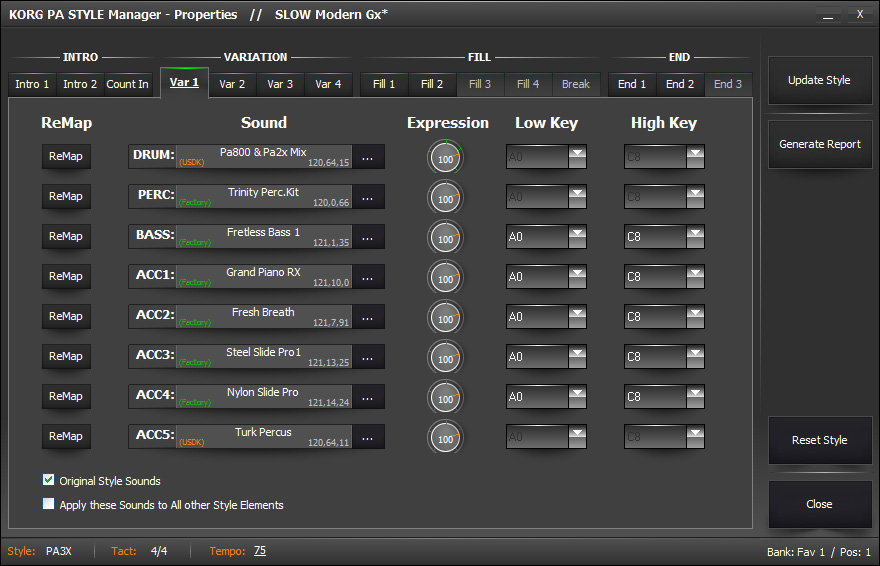
Task: Expand the ACC3 Low Key dropdown
Action: tap(577, 357)
